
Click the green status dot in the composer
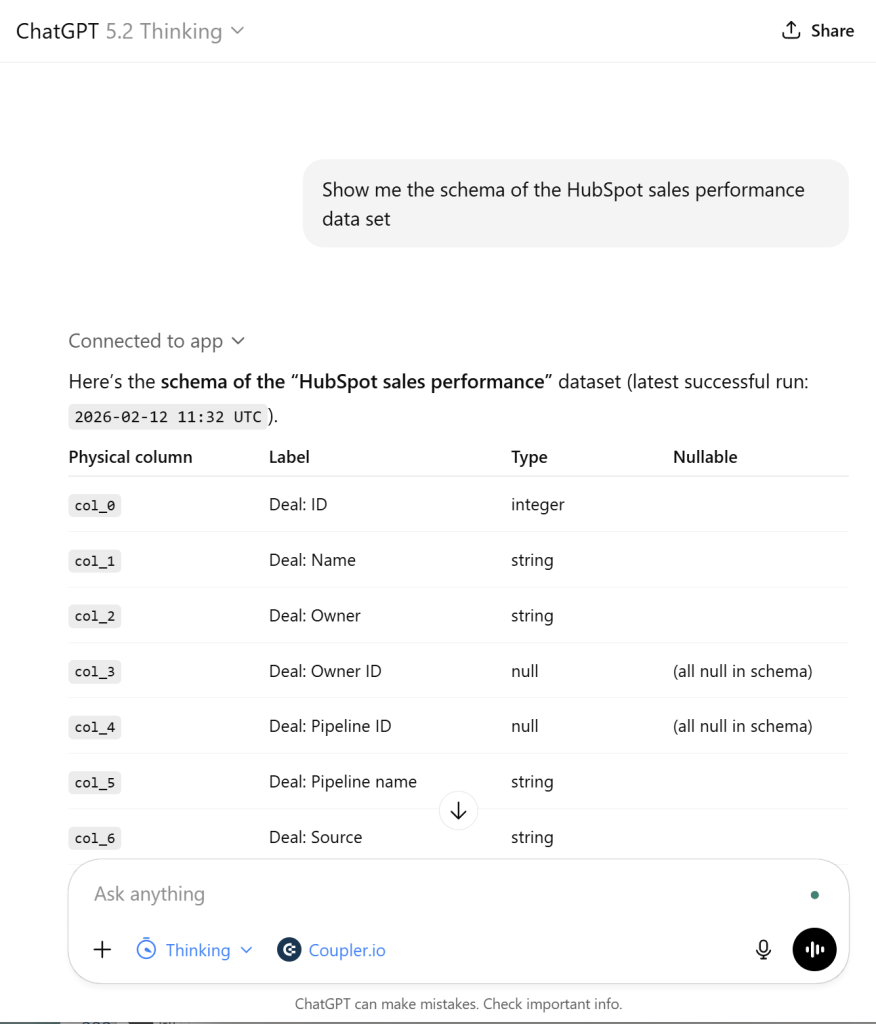tap(814, 894)
